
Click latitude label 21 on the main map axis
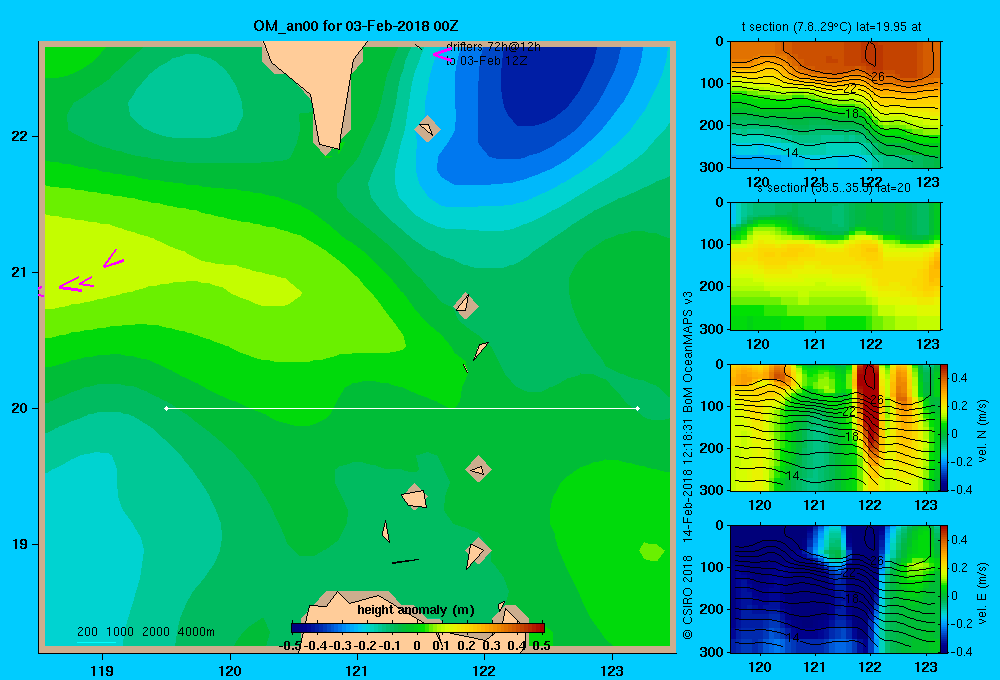tap(19, 272)
